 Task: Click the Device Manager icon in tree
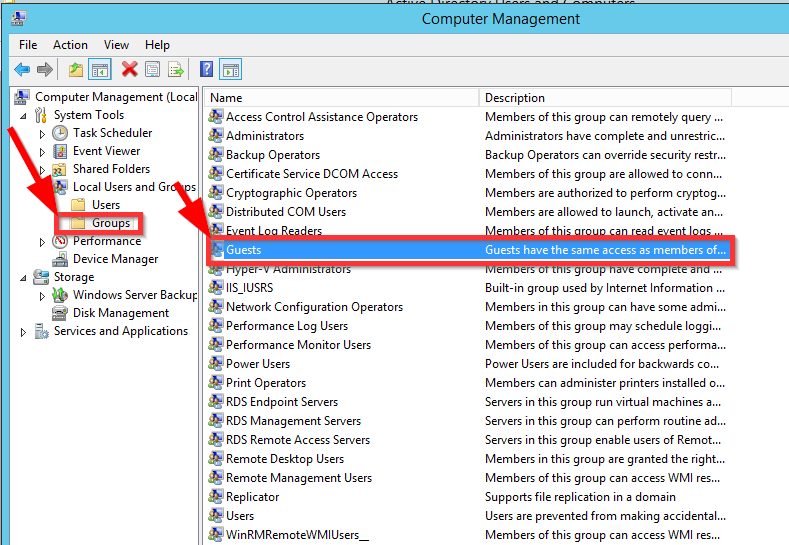point(61,259)
